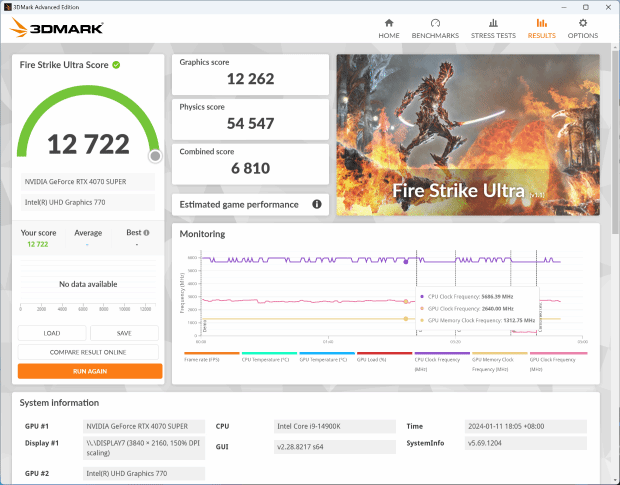Screen dimensions: 620x485
Task: Click the LOAD button
Action: click(52, 333)
